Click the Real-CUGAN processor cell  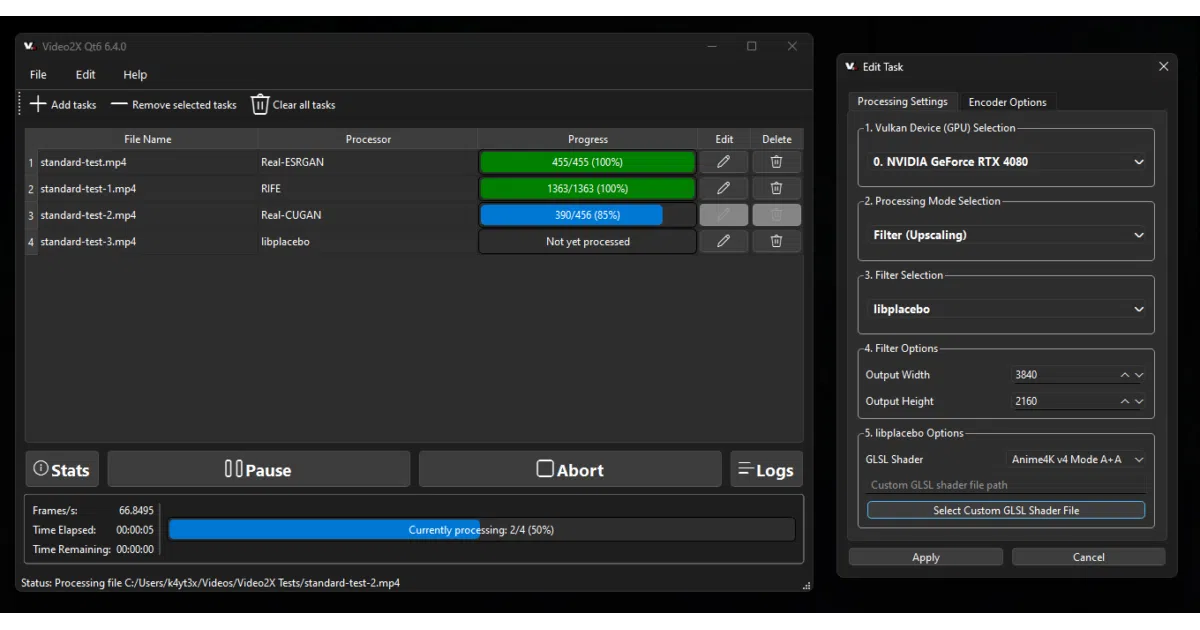[368, 215]
